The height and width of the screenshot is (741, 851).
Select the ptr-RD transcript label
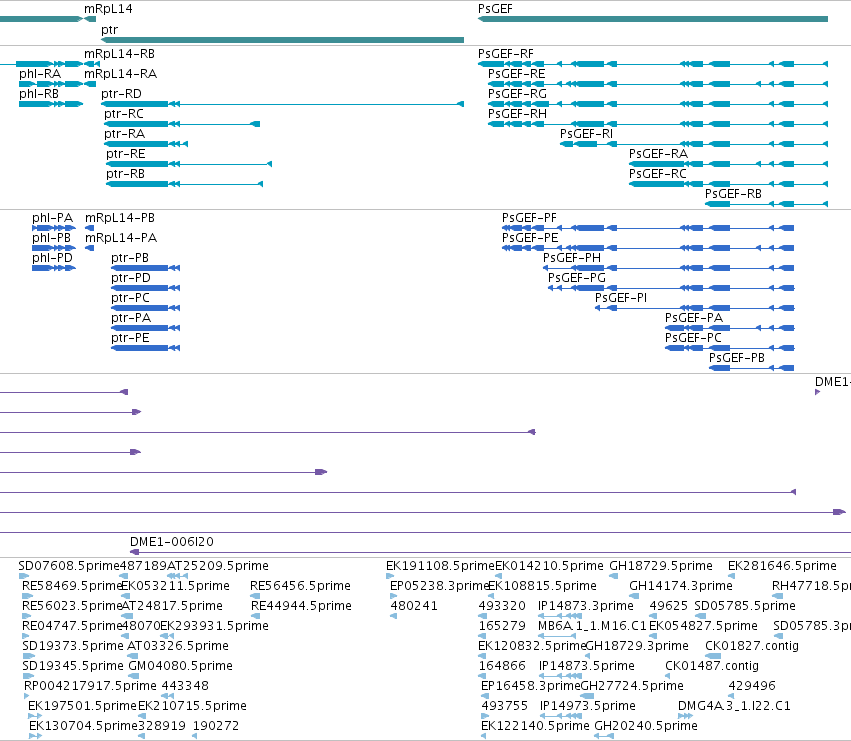tap(122, 94)
